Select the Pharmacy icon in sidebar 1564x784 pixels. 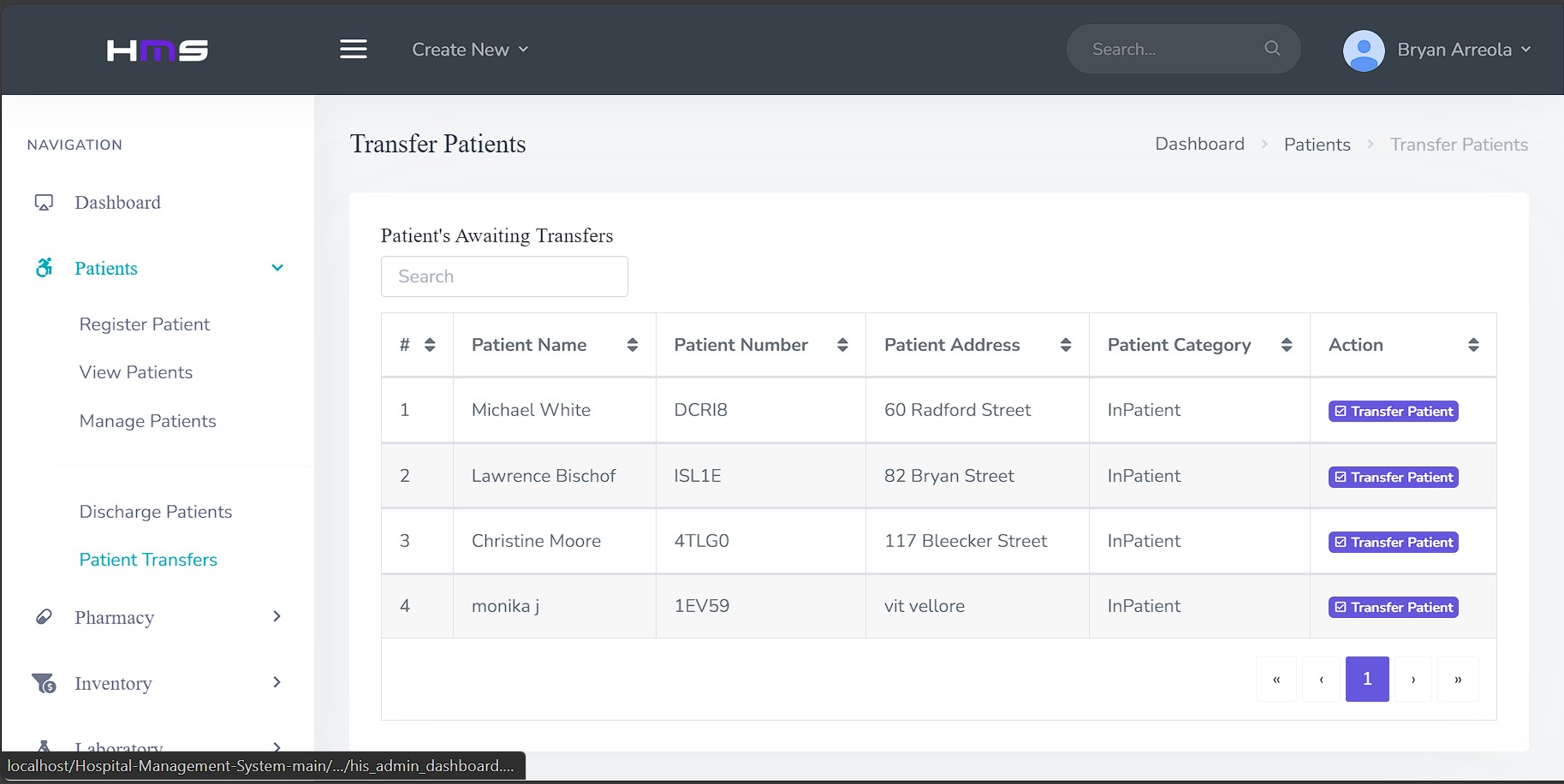[44, 616]
